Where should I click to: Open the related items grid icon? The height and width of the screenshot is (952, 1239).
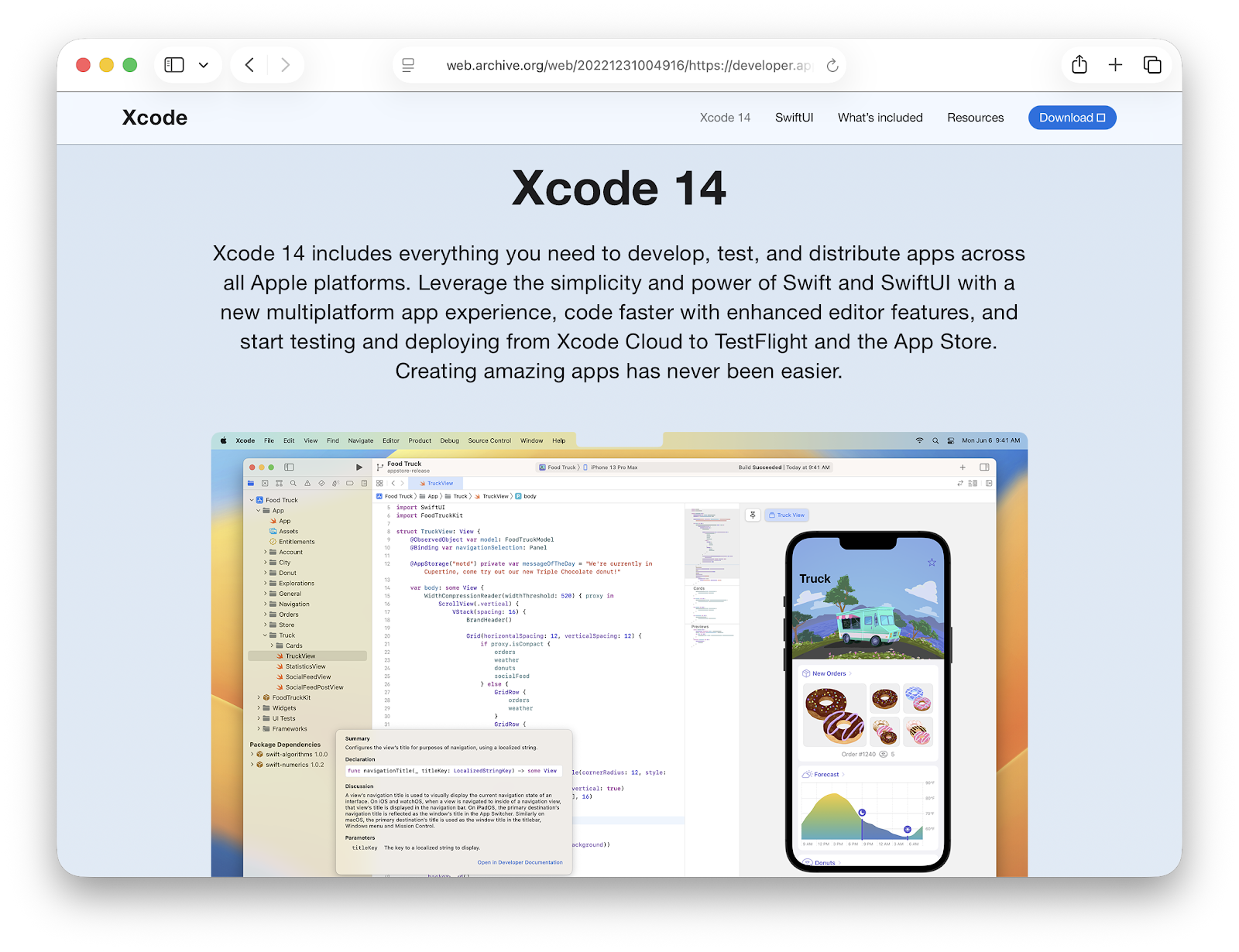(379, 483)
